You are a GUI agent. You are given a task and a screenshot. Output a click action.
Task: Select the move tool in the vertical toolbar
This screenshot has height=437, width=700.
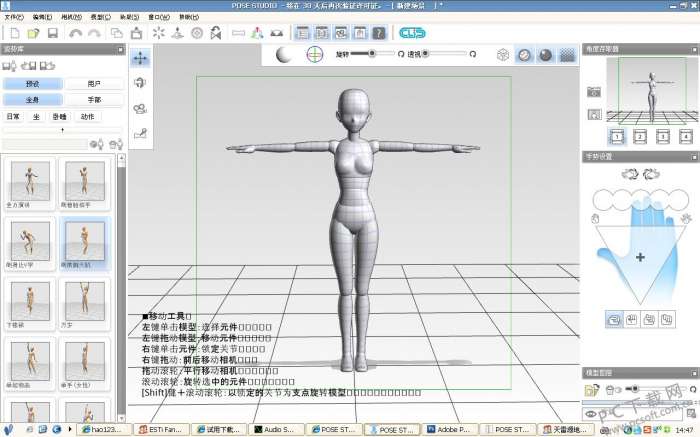(x=141, y=58)
